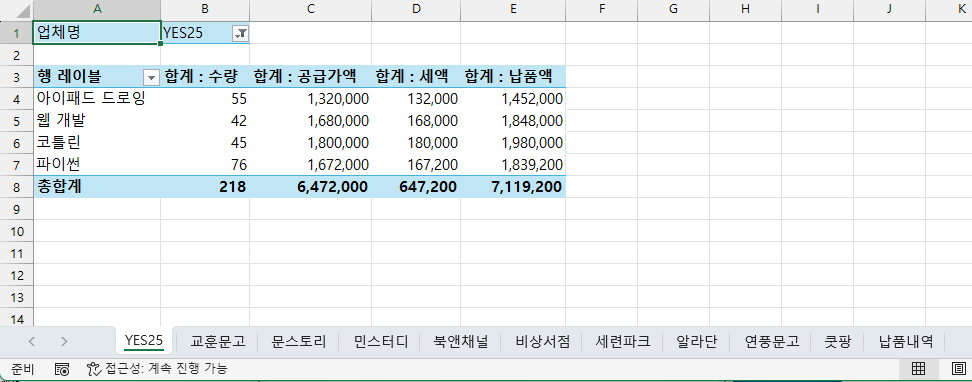Open the accessibility checker status icon

pos(94,370)
